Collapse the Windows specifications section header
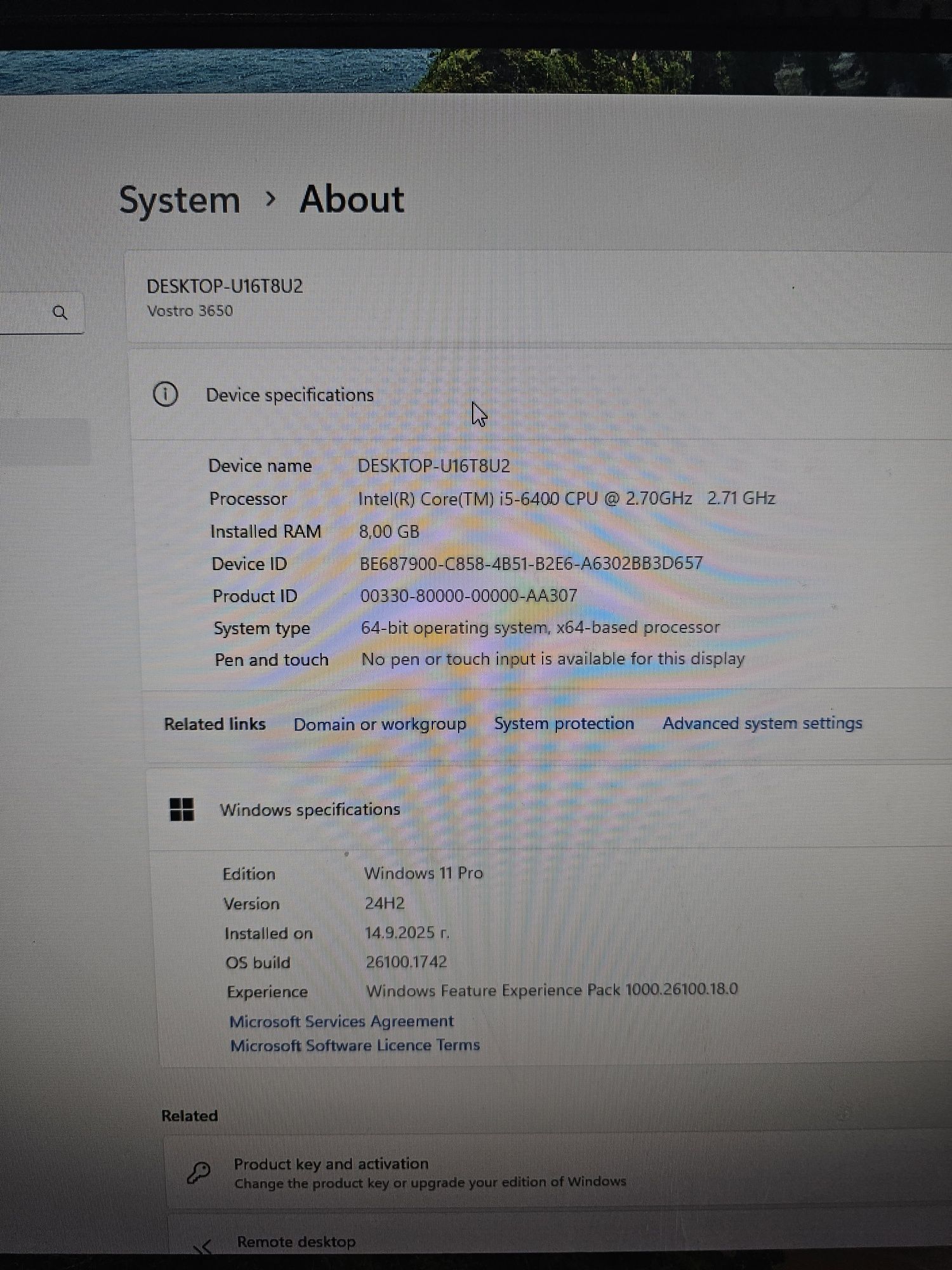The image size is (952, 1270). [549, 810]
